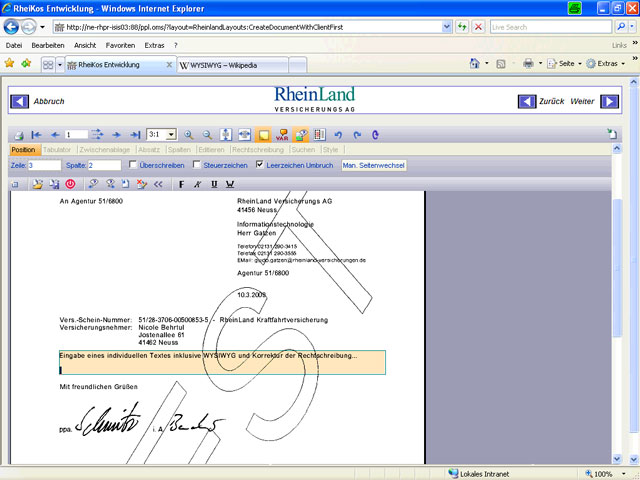Open the browser address bar dropdown

[x=447, y=27]
